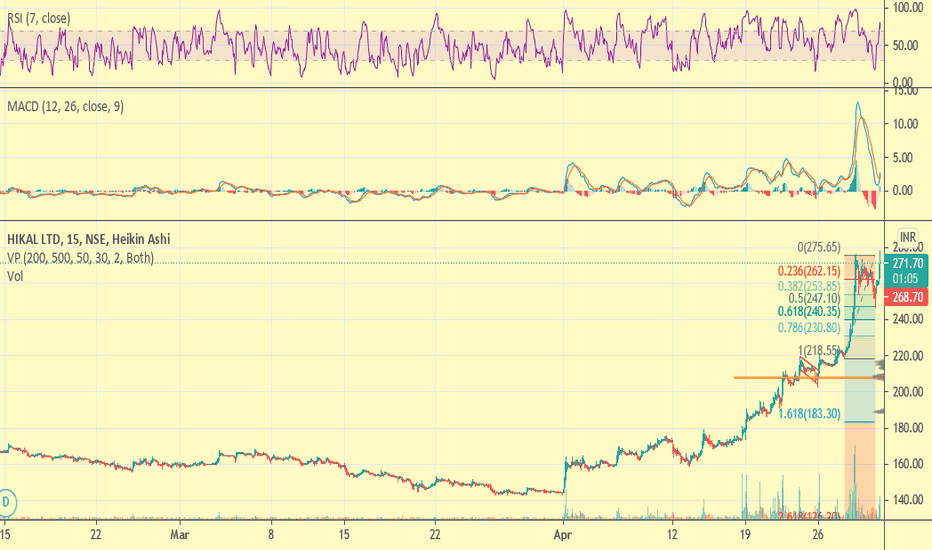
Task: Click the VP (200, 500, 50, 30, 2, Both) label
Action: click(x=80, y=258)
